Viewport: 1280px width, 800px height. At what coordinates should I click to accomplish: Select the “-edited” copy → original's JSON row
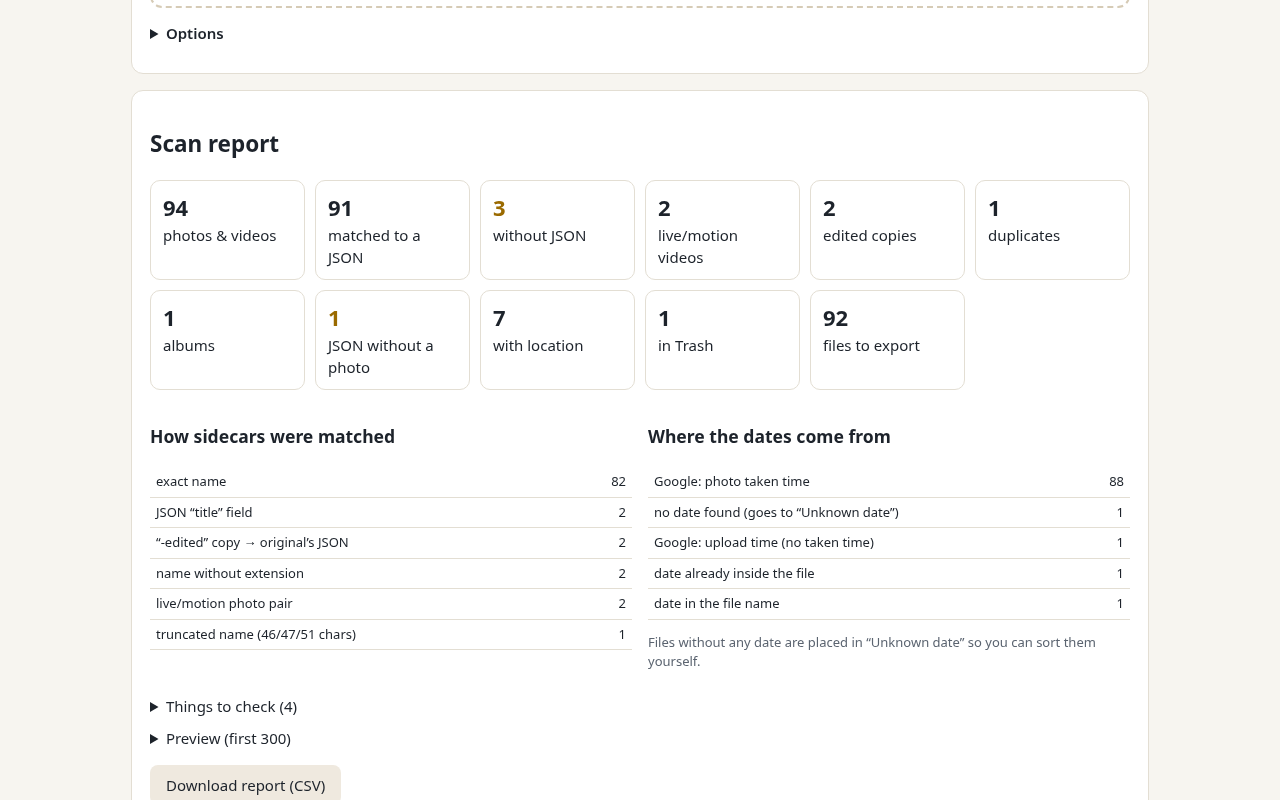(x=391, y=543)
